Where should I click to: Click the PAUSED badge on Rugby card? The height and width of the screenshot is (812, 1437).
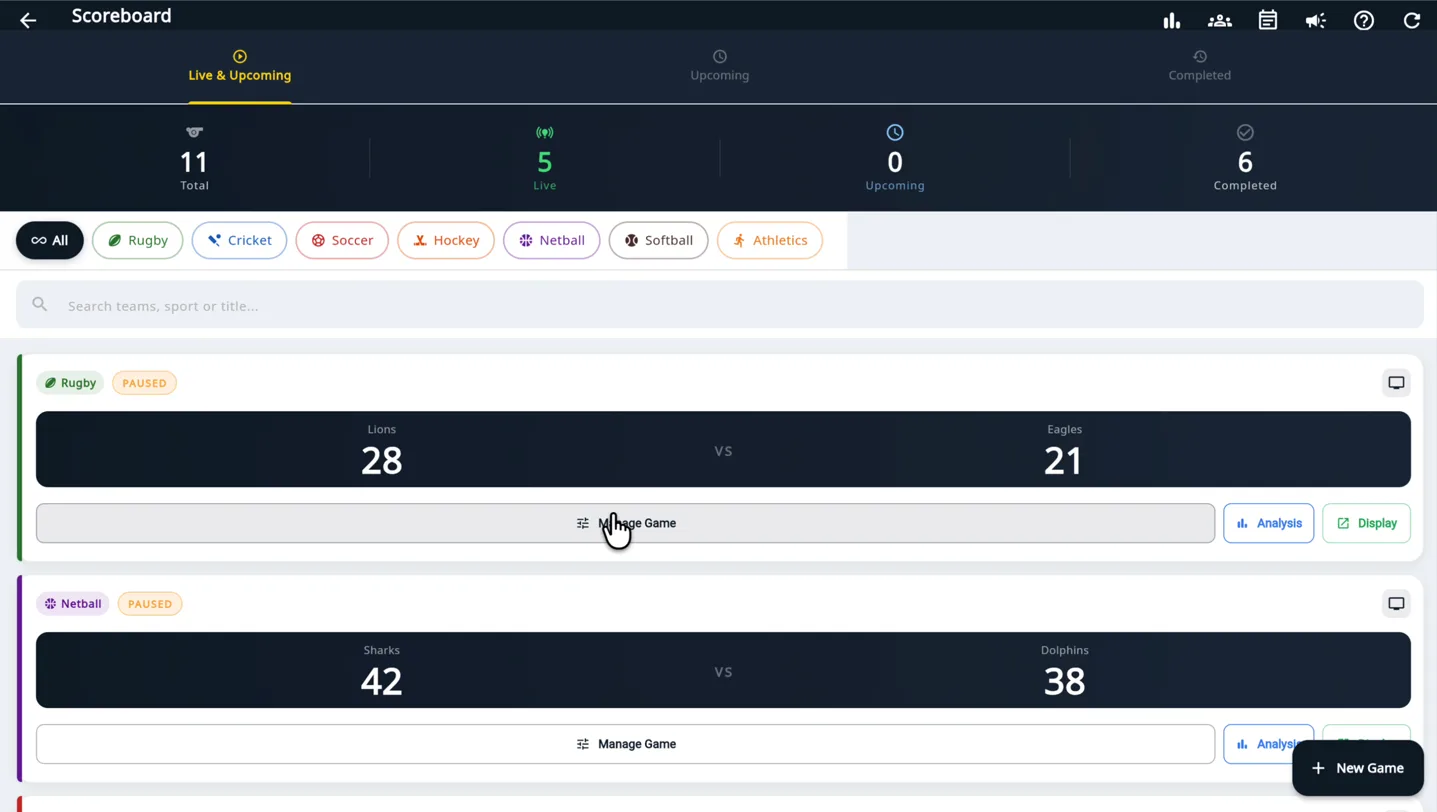[x=144, y=383]
